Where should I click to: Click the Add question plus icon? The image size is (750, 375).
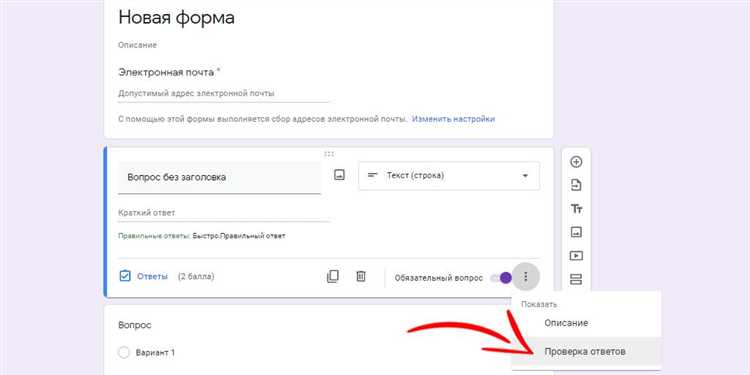point(576,162)
